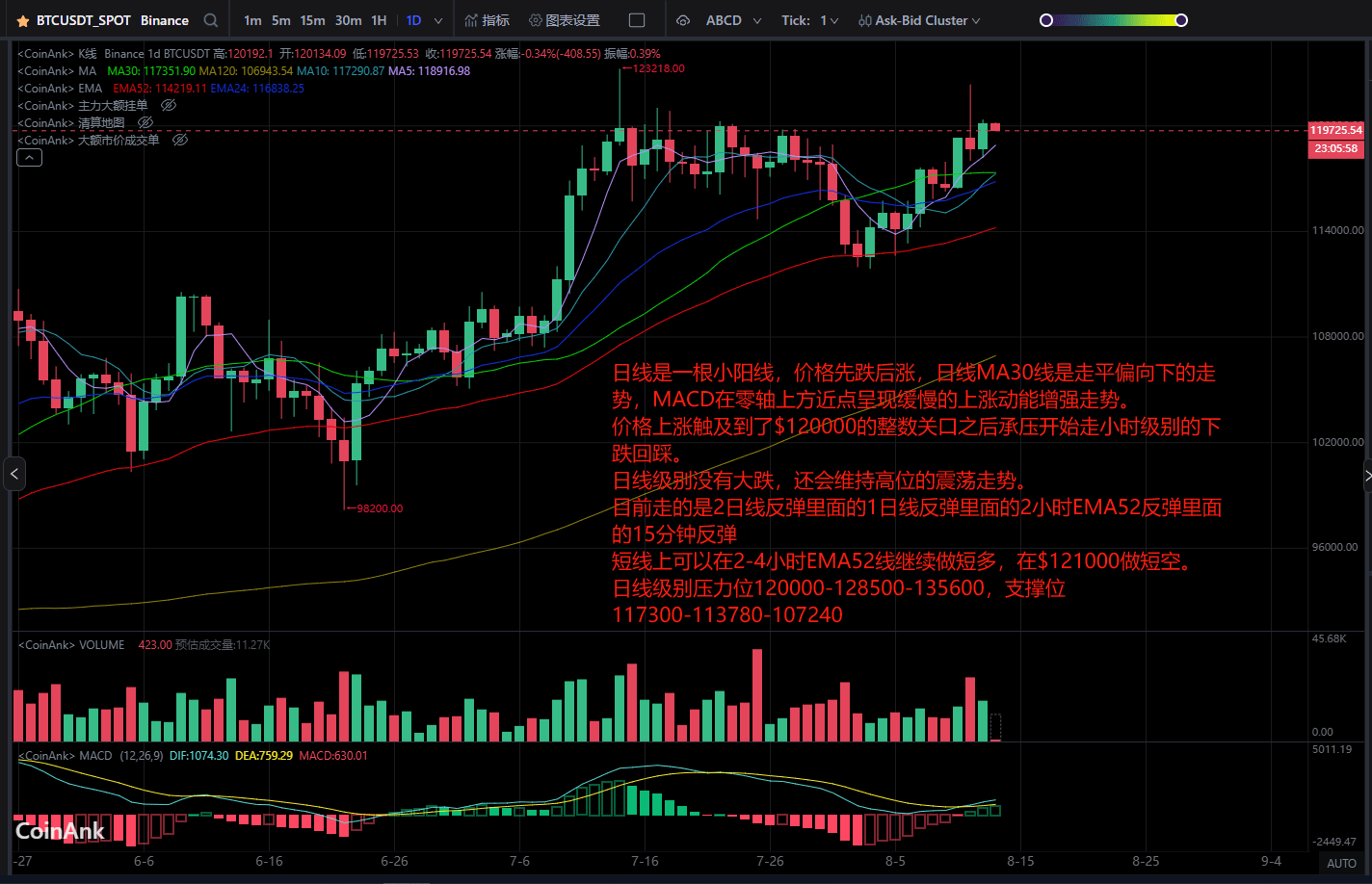The width and height of the screenshot is (1372, 884).
Task: Click the MA30: 117351.90 value
Action: (x=151, y=70)
